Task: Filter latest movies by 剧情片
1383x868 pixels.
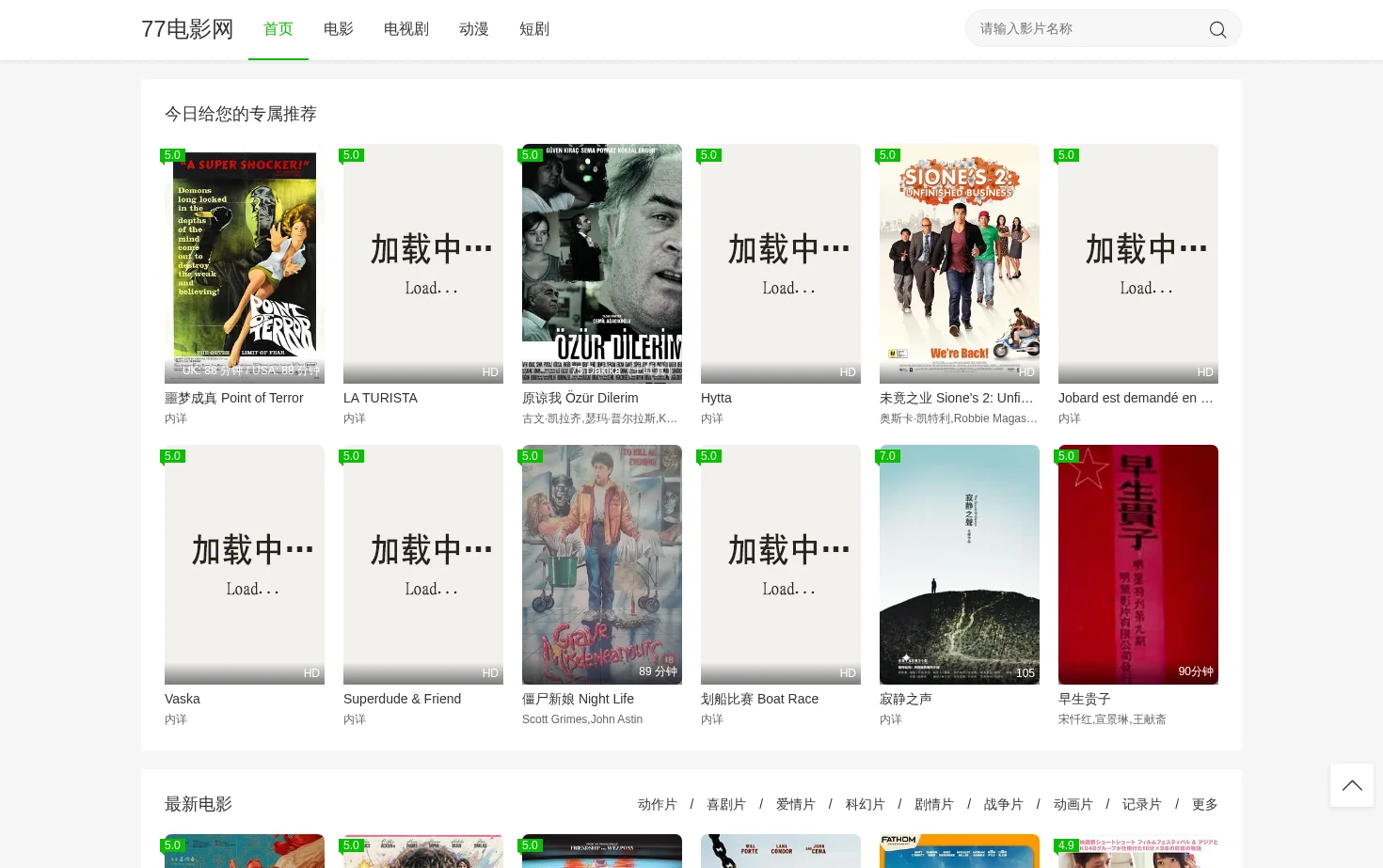Action: pyautogui.click(x=934, y=804)
